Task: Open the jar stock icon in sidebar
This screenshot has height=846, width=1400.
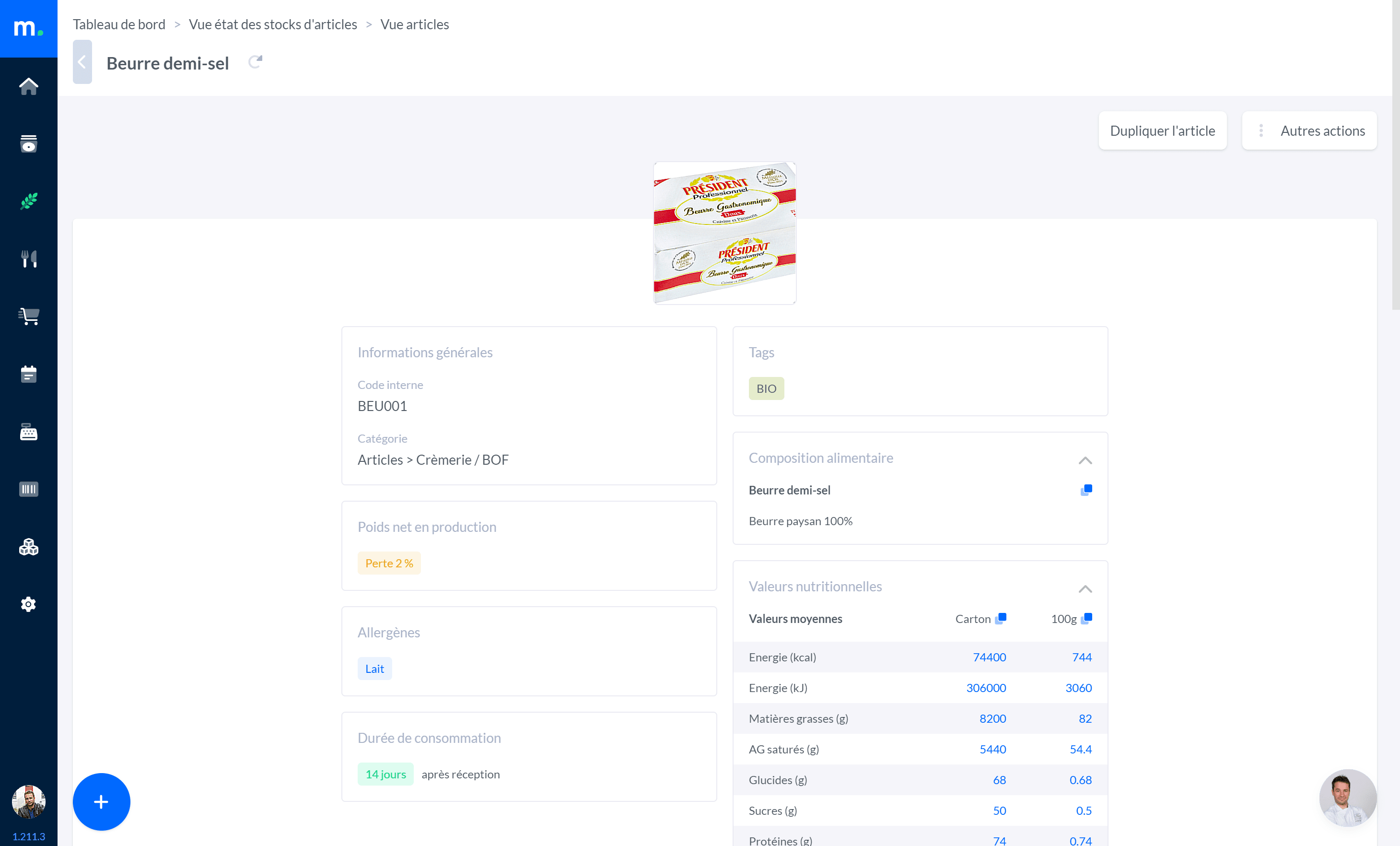Action: coord(28,144)
